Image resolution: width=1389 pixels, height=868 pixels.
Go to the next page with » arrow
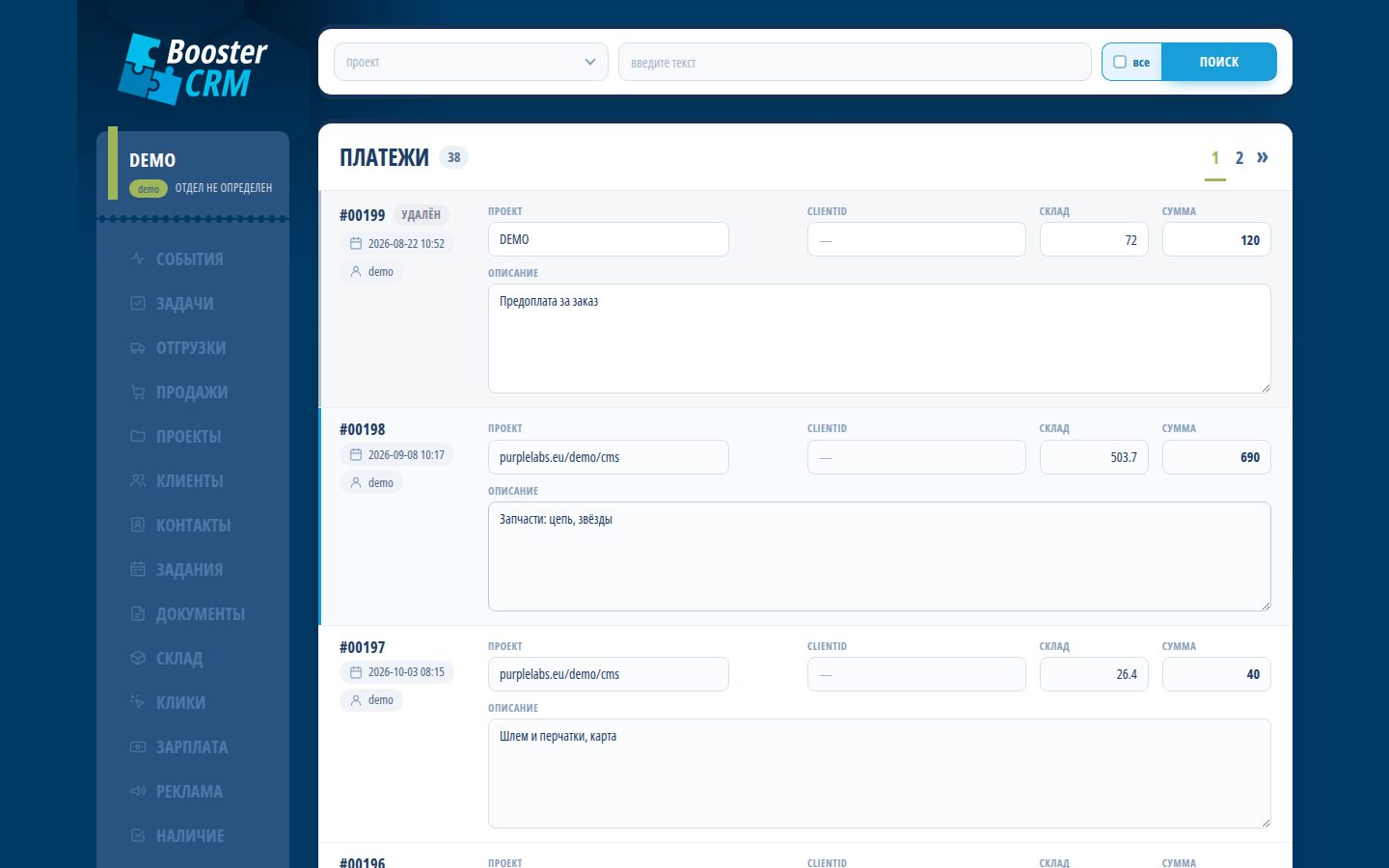[1263, 157]
